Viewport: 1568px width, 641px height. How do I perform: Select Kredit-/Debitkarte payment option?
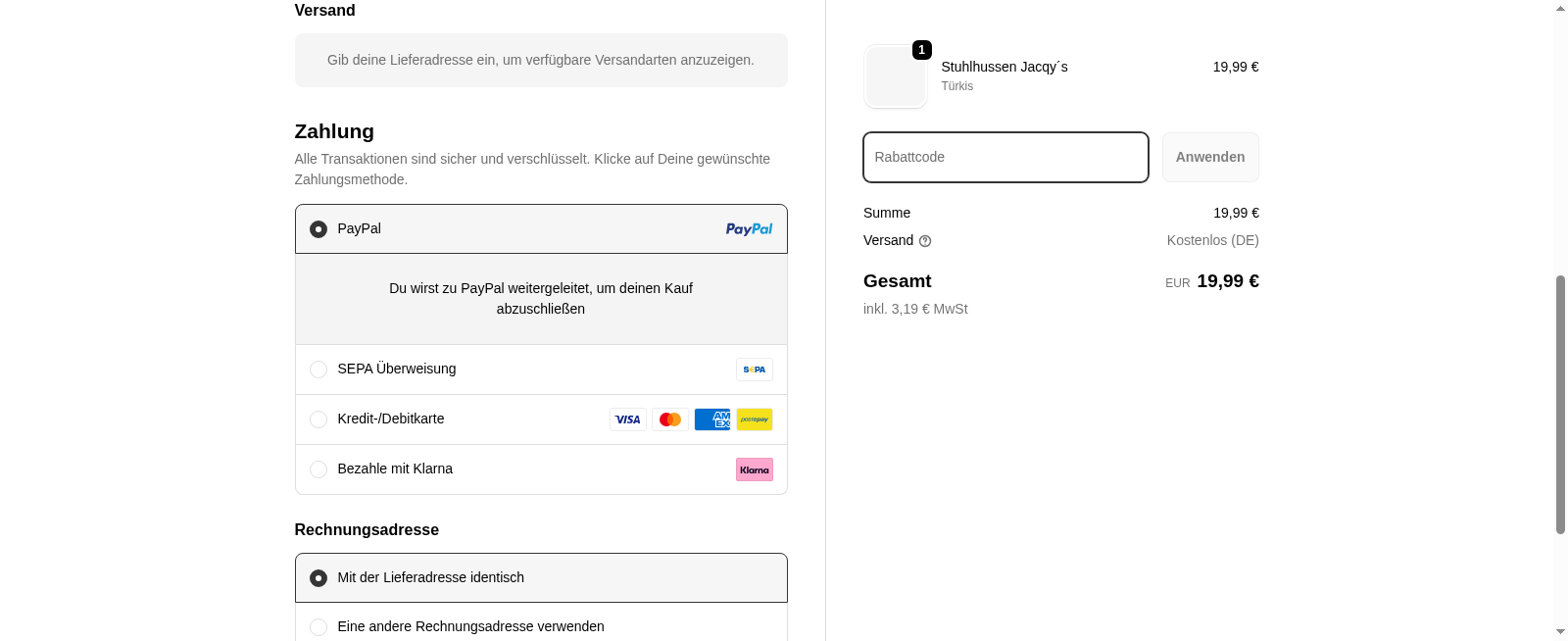pos(318,419)
